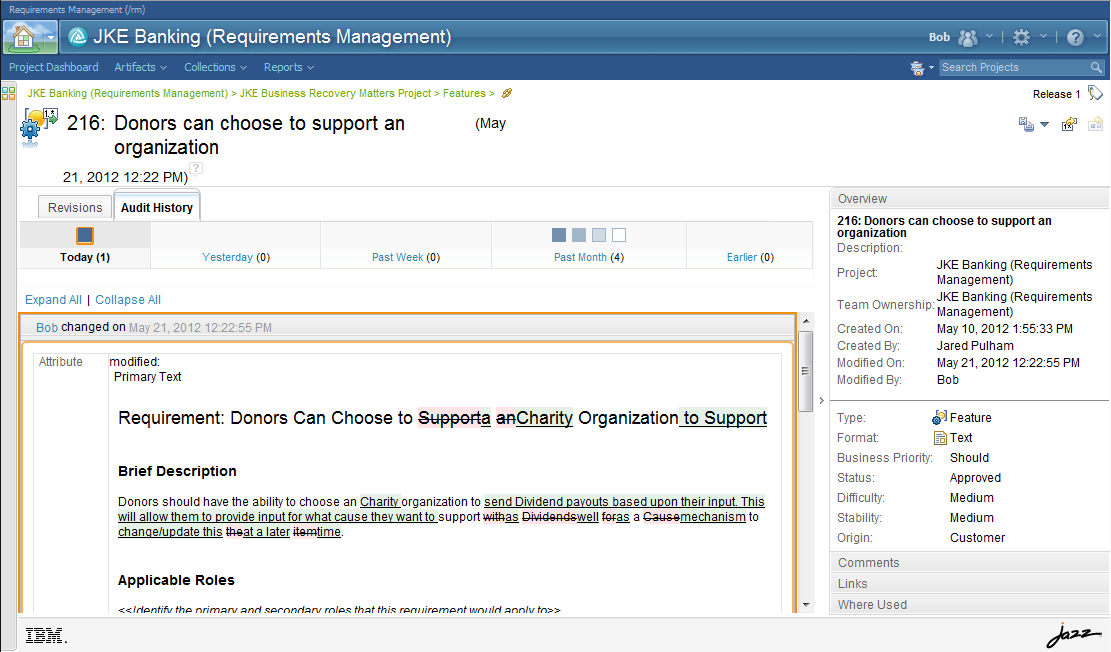Click the 1x yellow arrow icon in title row

click(x=1069, y=125)
